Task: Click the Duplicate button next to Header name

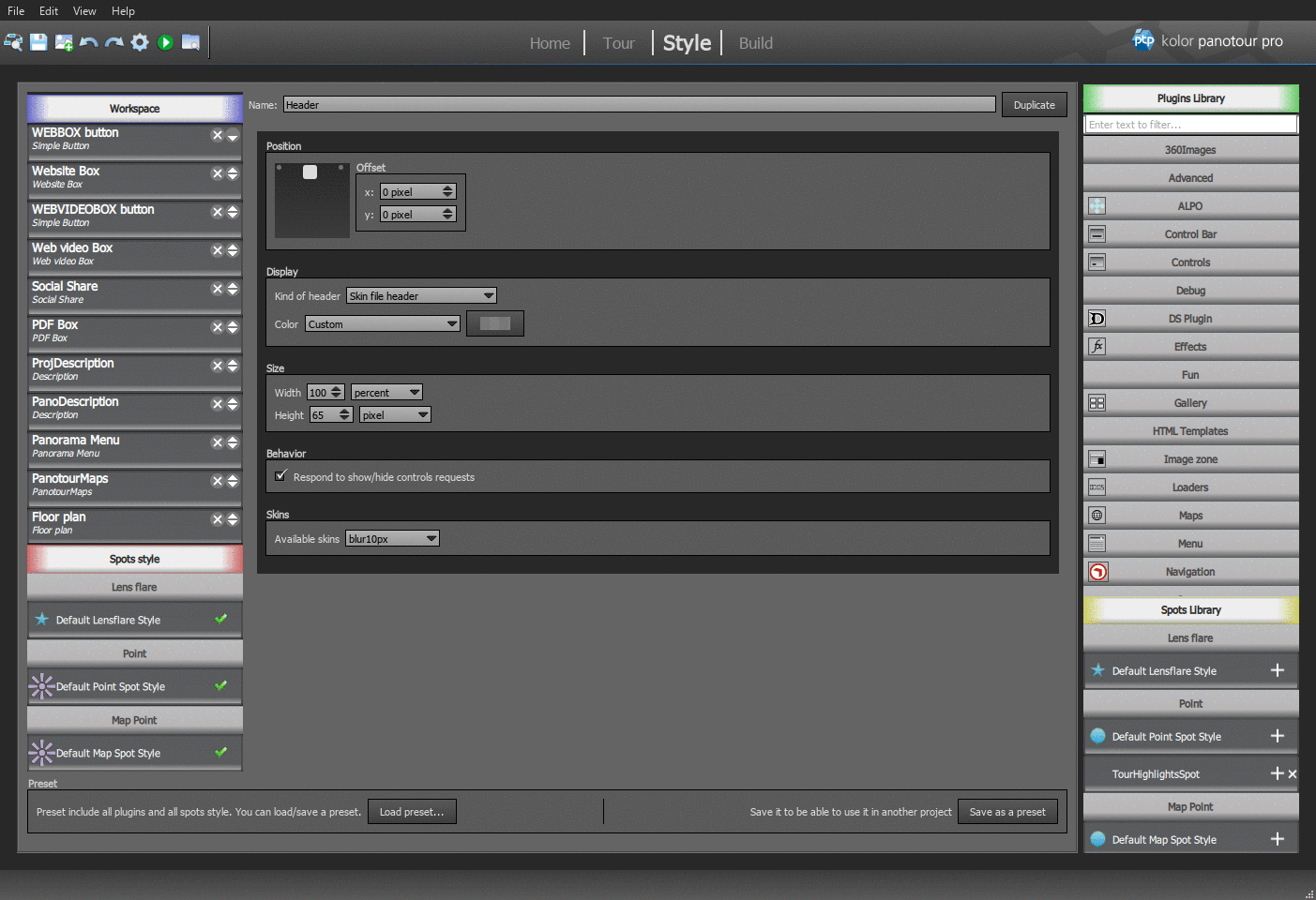Action: pos(1034,104)
